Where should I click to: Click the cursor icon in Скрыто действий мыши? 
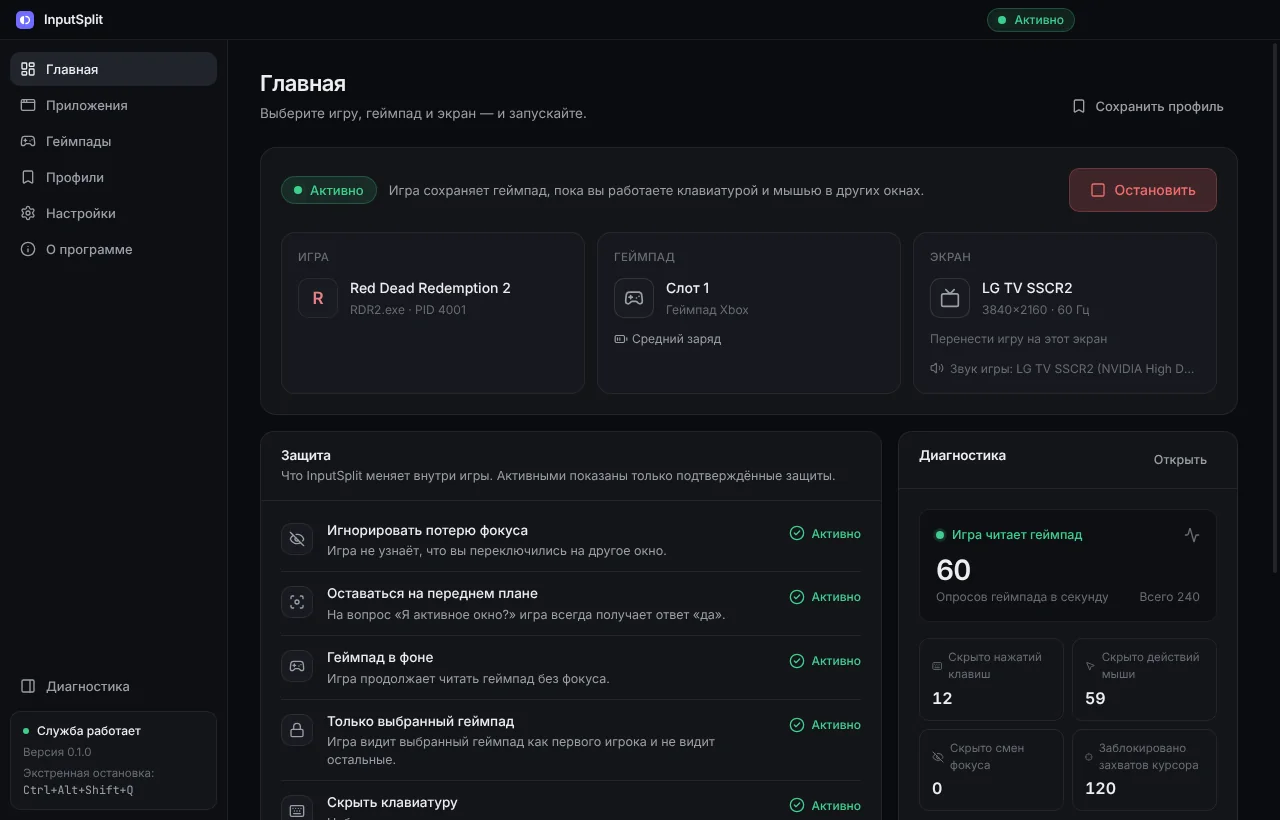tap(1091, 666)
